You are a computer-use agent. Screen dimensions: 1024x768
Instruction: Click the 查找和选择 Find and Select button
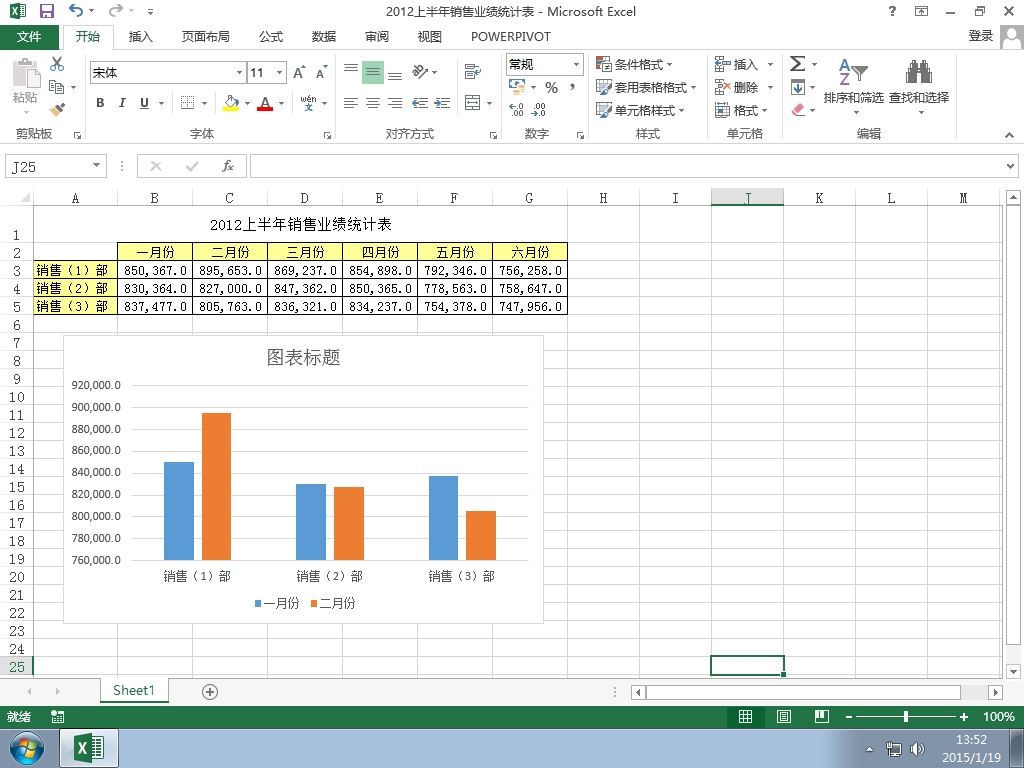coord(918,86)
